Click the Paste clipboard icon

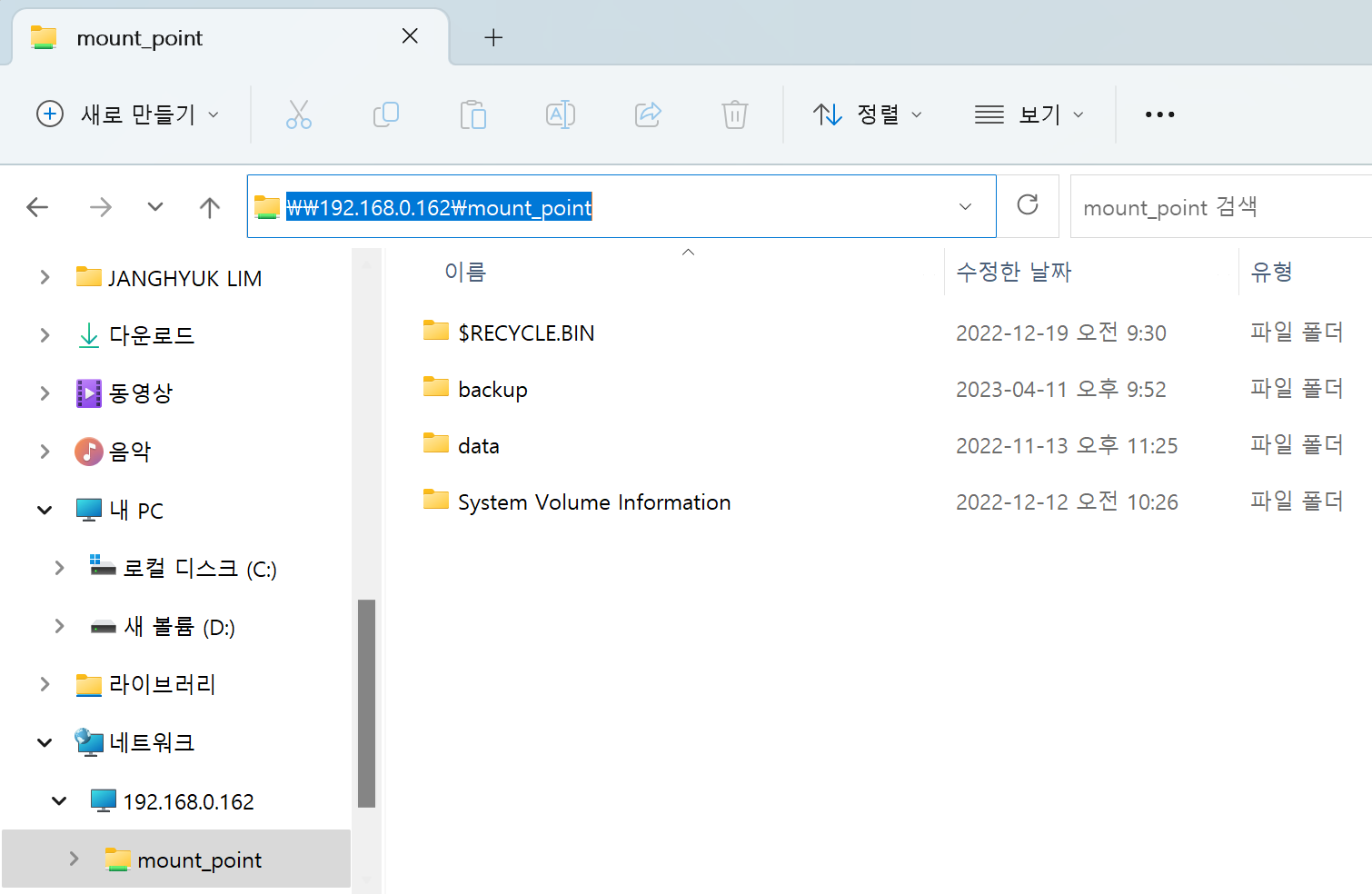[473, 114]
